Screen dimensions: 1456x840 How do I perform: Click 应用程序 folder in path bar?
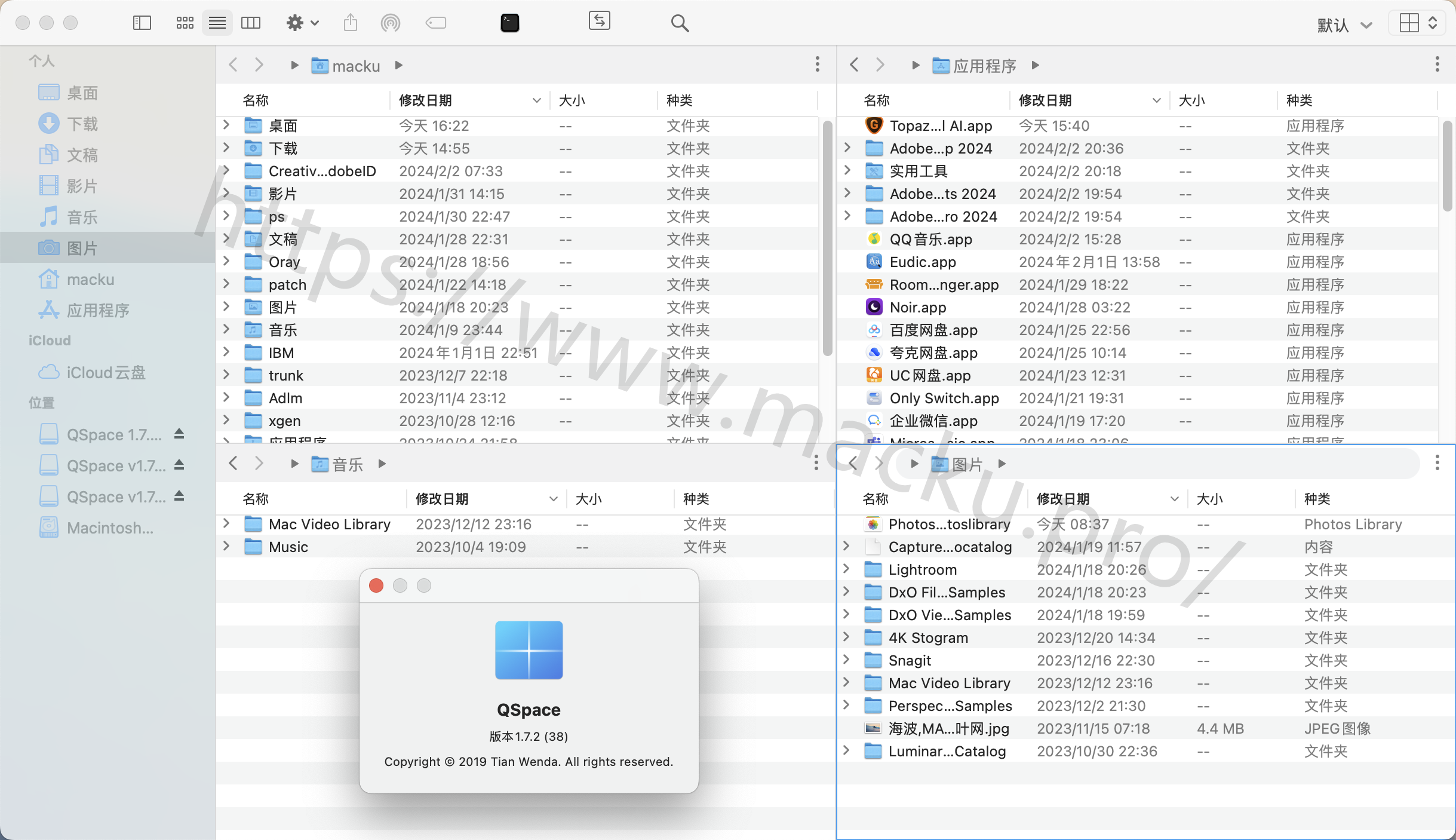coord(974,66)
